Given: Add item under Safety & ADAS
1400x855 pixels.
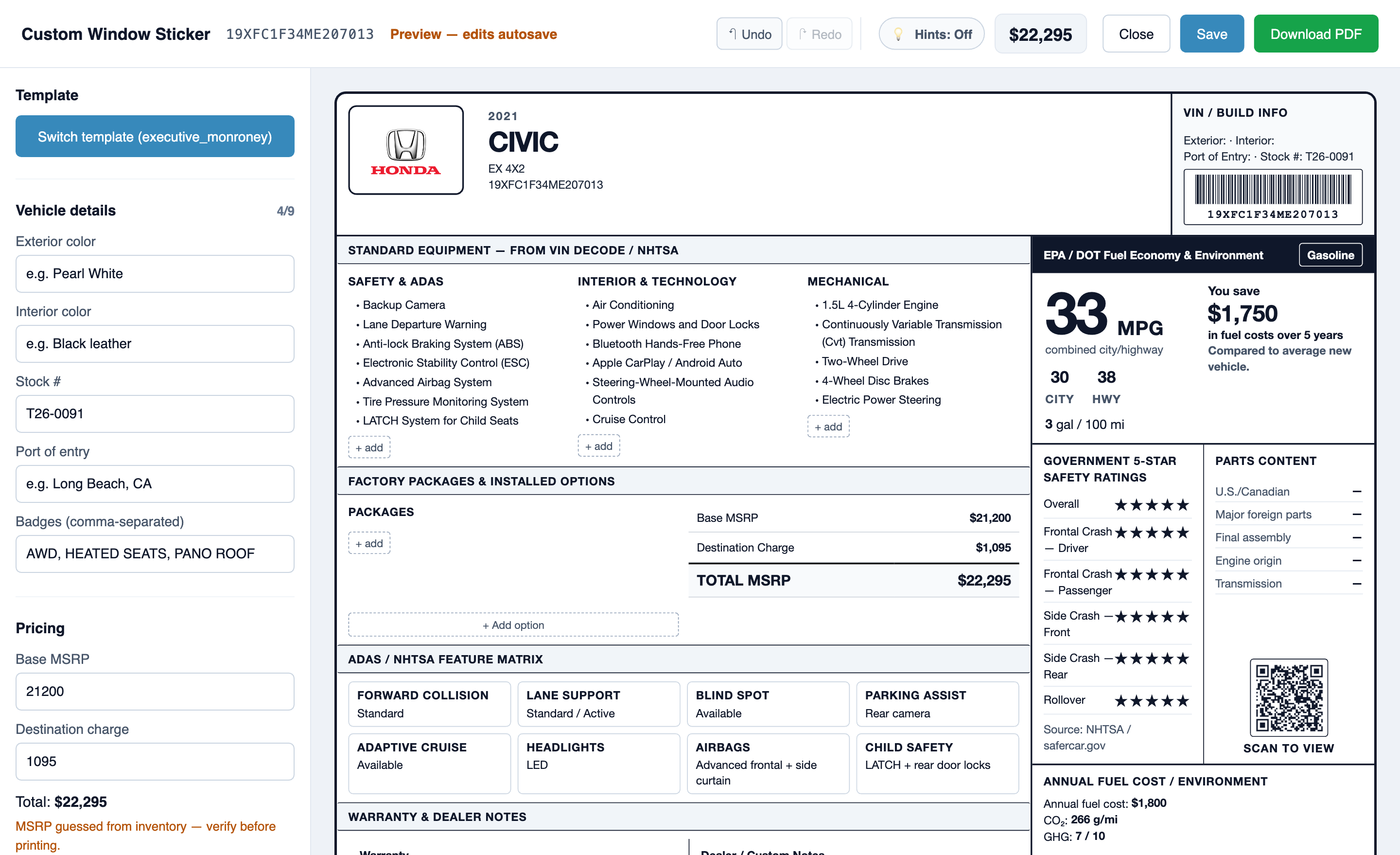Looking at the screenshot, I should click(369, 447).
